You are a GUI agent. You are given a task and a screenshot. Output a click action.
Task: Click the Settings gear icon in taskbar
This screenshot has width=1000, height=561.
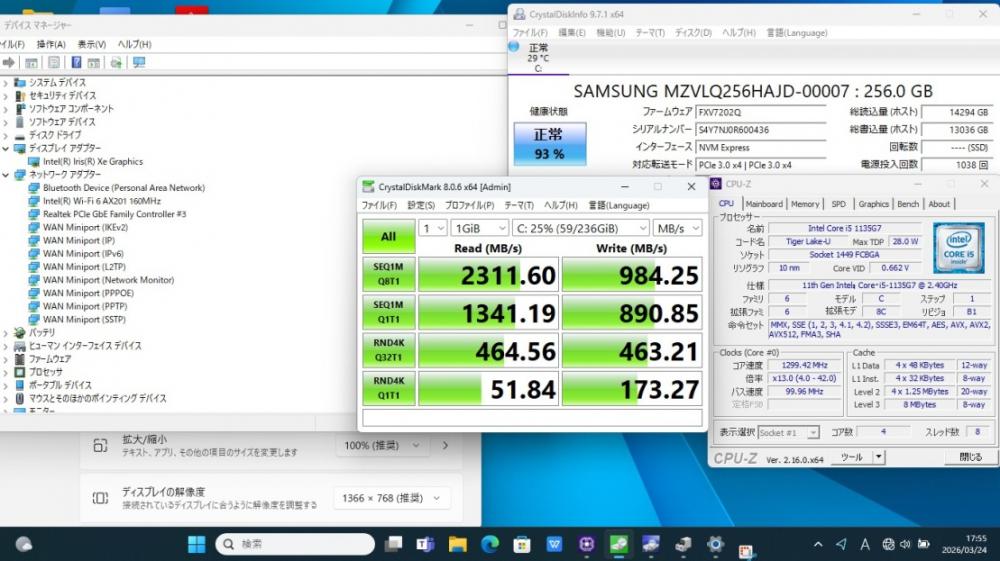tap(715, 544)
